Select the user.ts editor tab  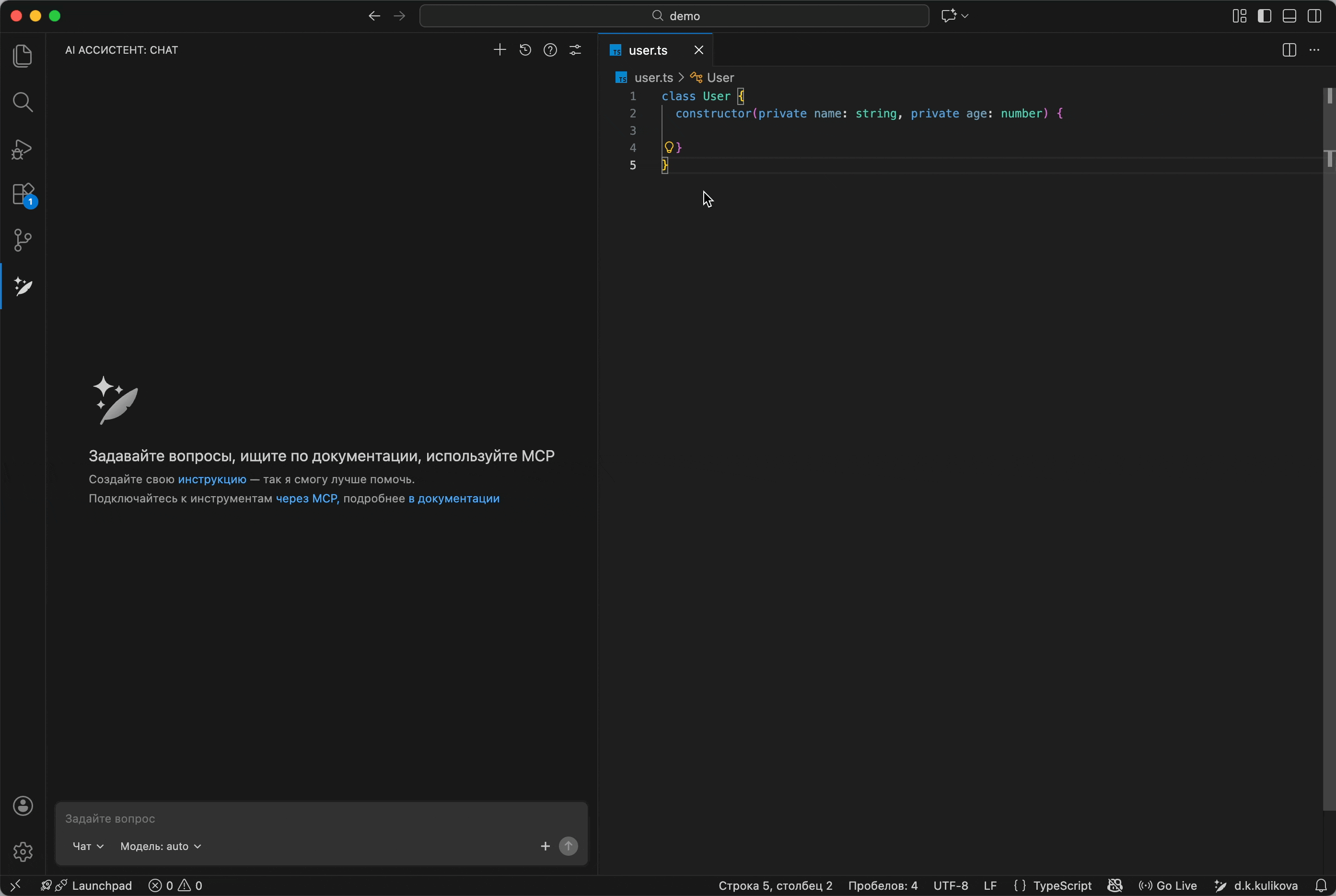655,50
